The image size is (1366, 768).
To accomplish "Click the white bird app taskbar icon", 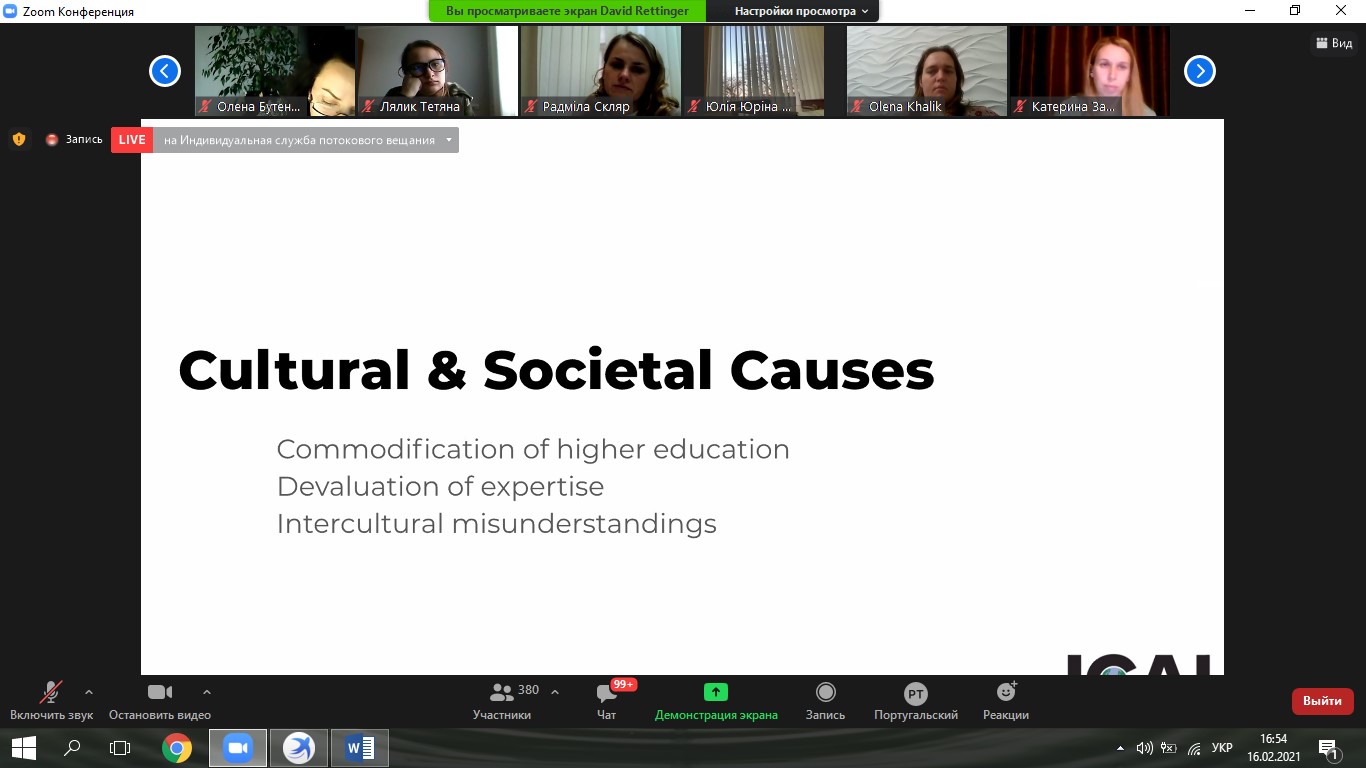I will (x=299, y=748).
